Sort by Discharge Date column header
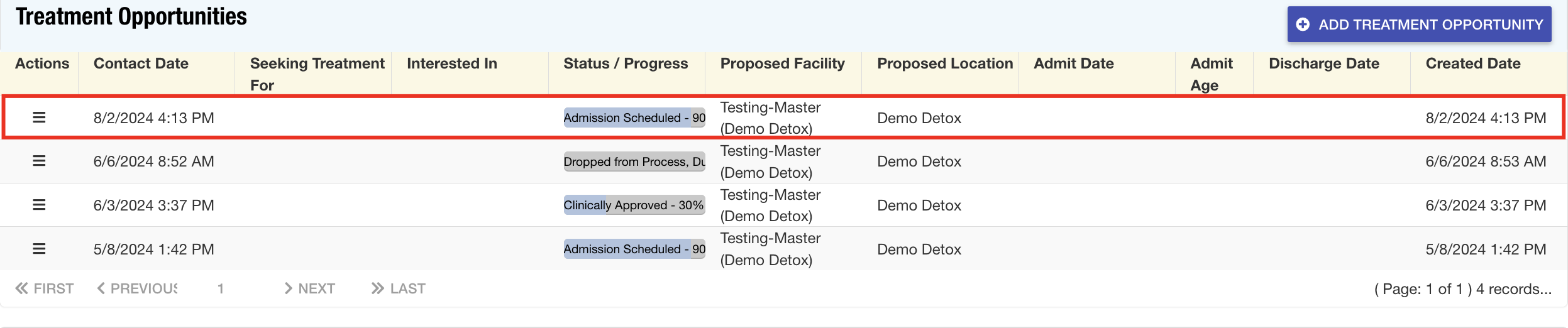The image size is (1568, 328). 1323,63
